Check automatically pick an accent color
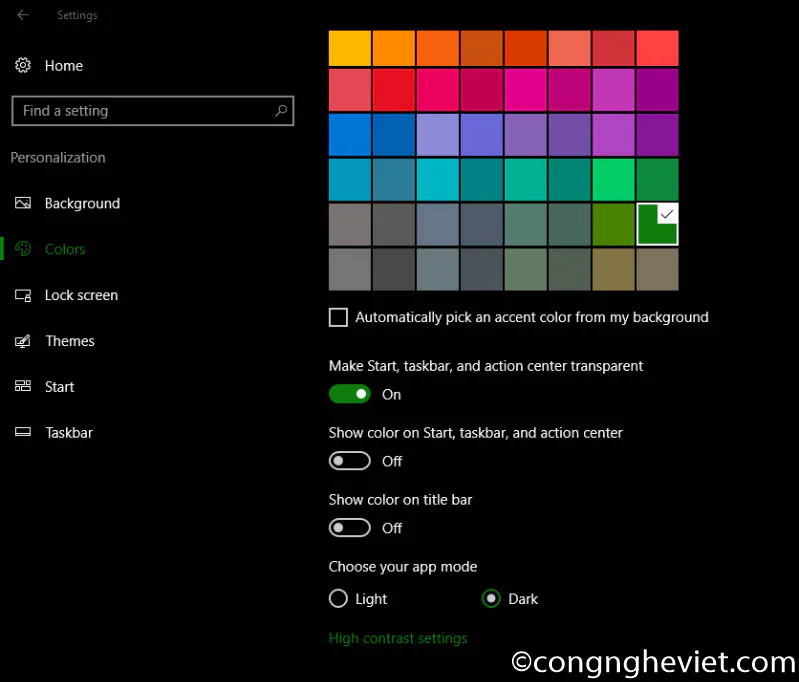Viewport: 799px width, 682px height. point(338,317)
